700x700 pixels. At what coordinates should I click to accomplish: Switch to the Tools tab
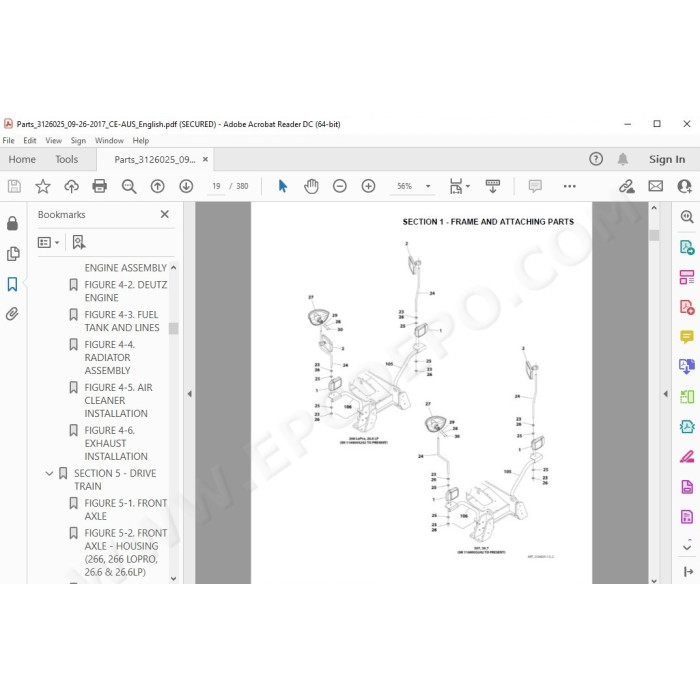click(67, 159)
